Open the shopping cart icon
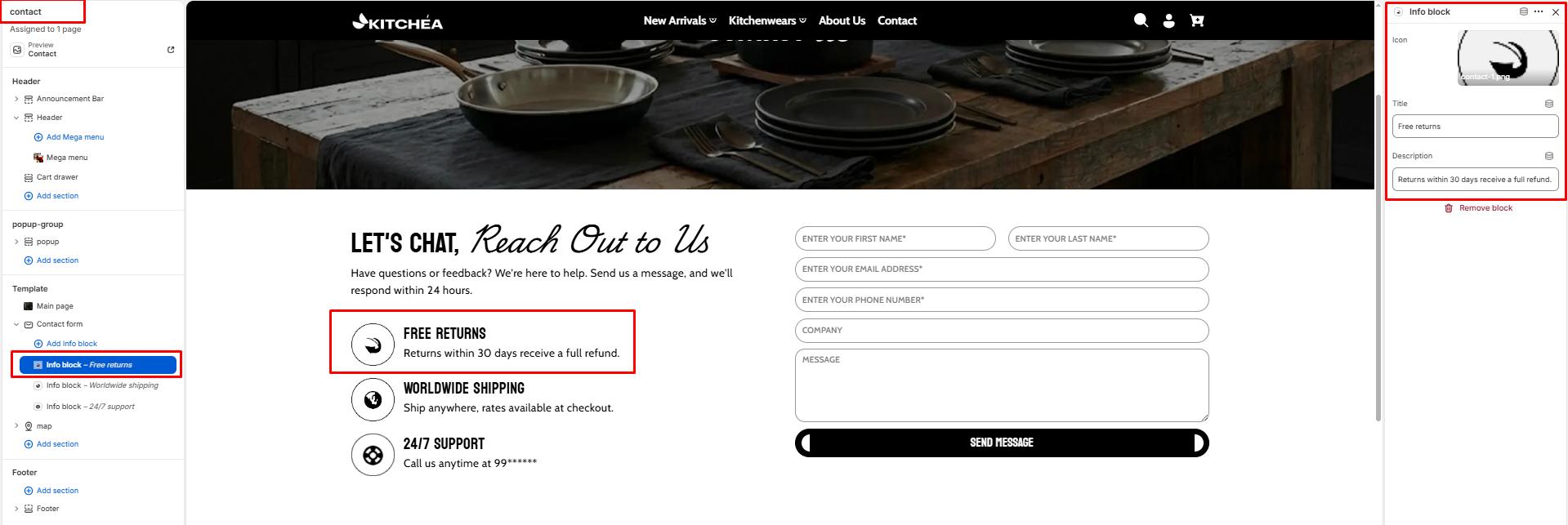Screen dimensions: 1568x525 [x=1197, y=20]
